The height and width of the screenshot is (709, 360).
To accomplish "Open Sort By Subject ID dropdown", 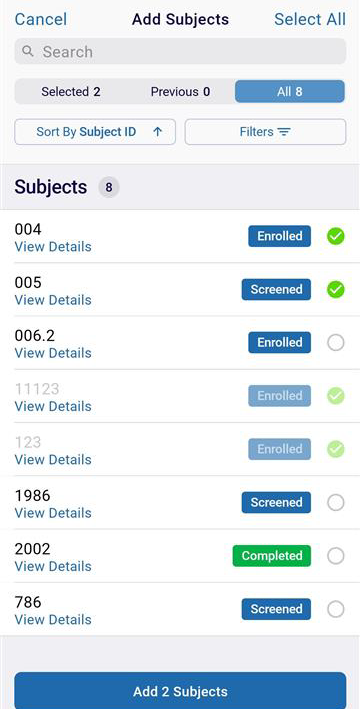I will [95, 132].
